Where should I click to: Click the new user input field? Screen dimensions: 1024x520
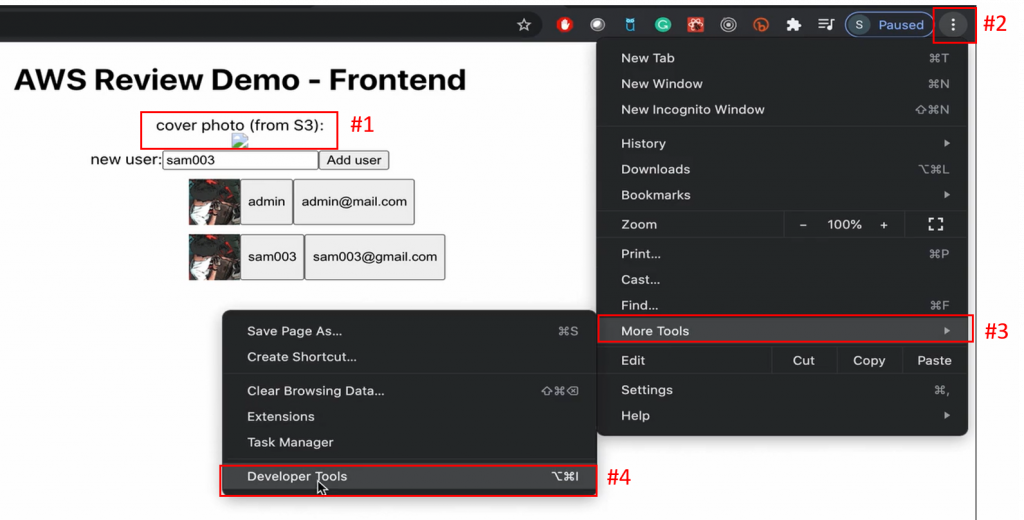pos(240,160)
